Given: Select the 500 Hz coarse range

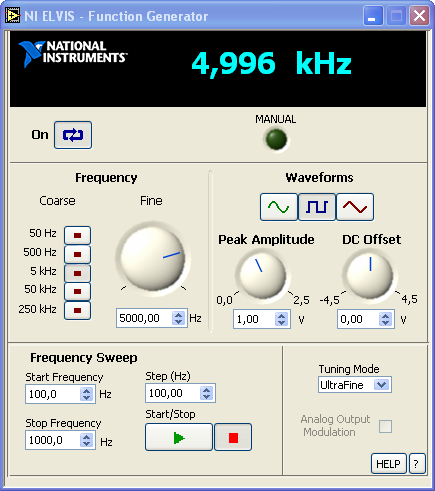Looking at the screenshot, I should (77, 254).
